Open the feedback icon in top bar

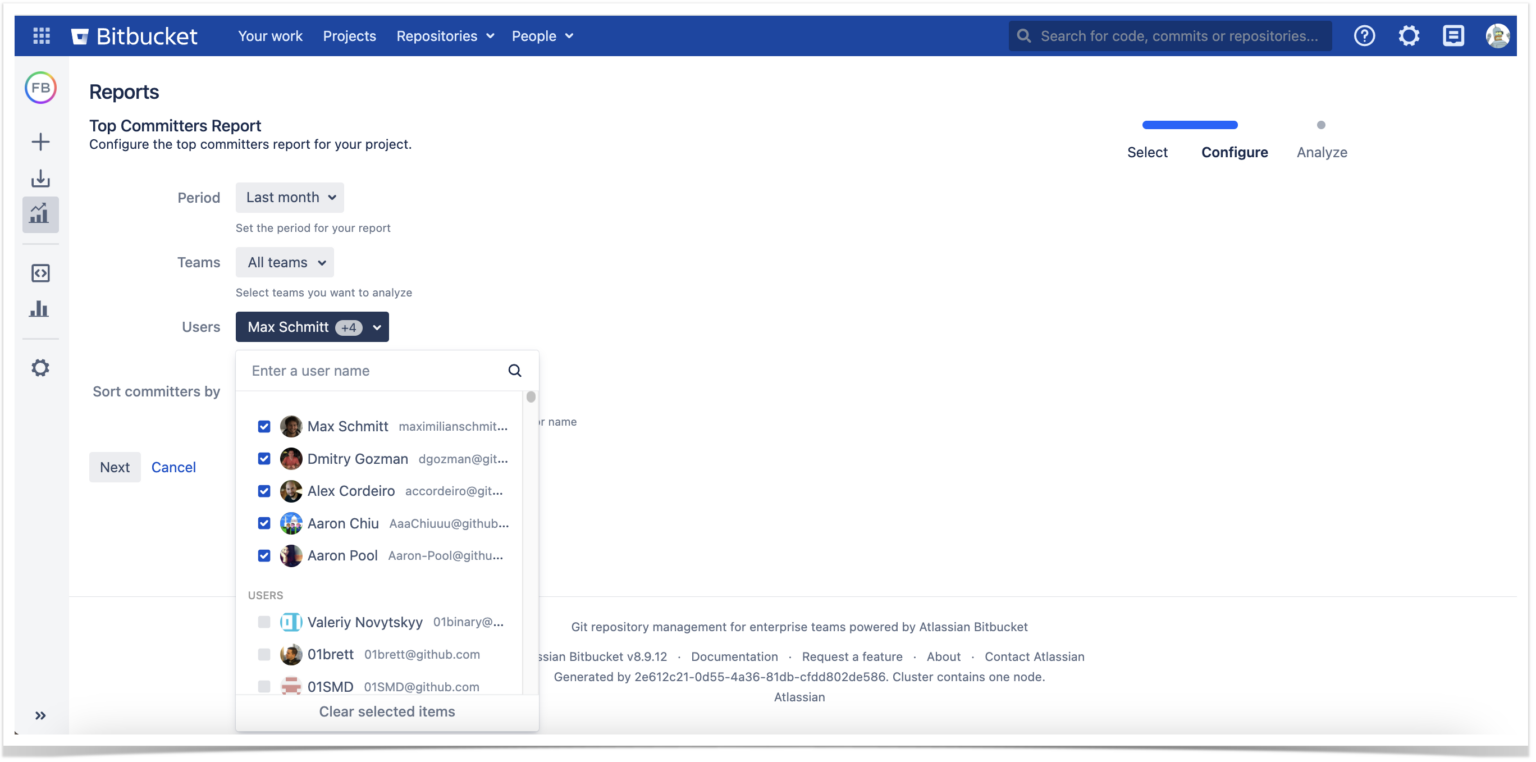[1453, 35]
